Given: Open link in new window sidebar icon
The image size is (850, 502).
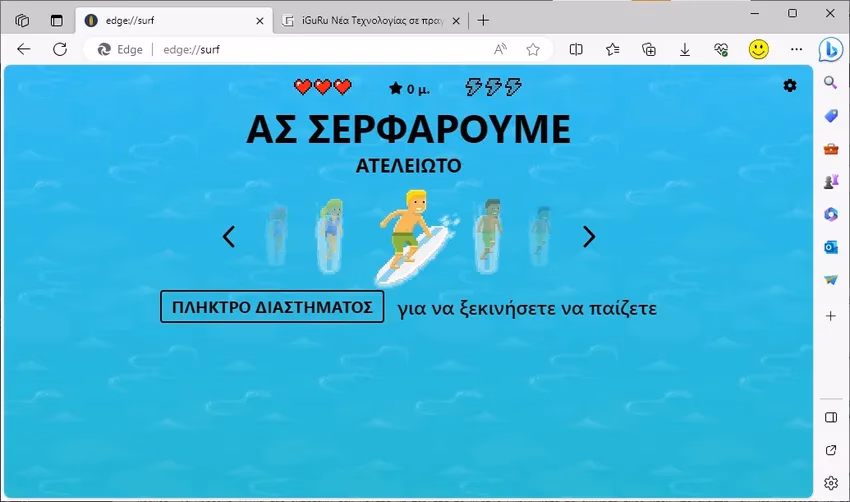Looking at the screenshot, I should 830,450.
